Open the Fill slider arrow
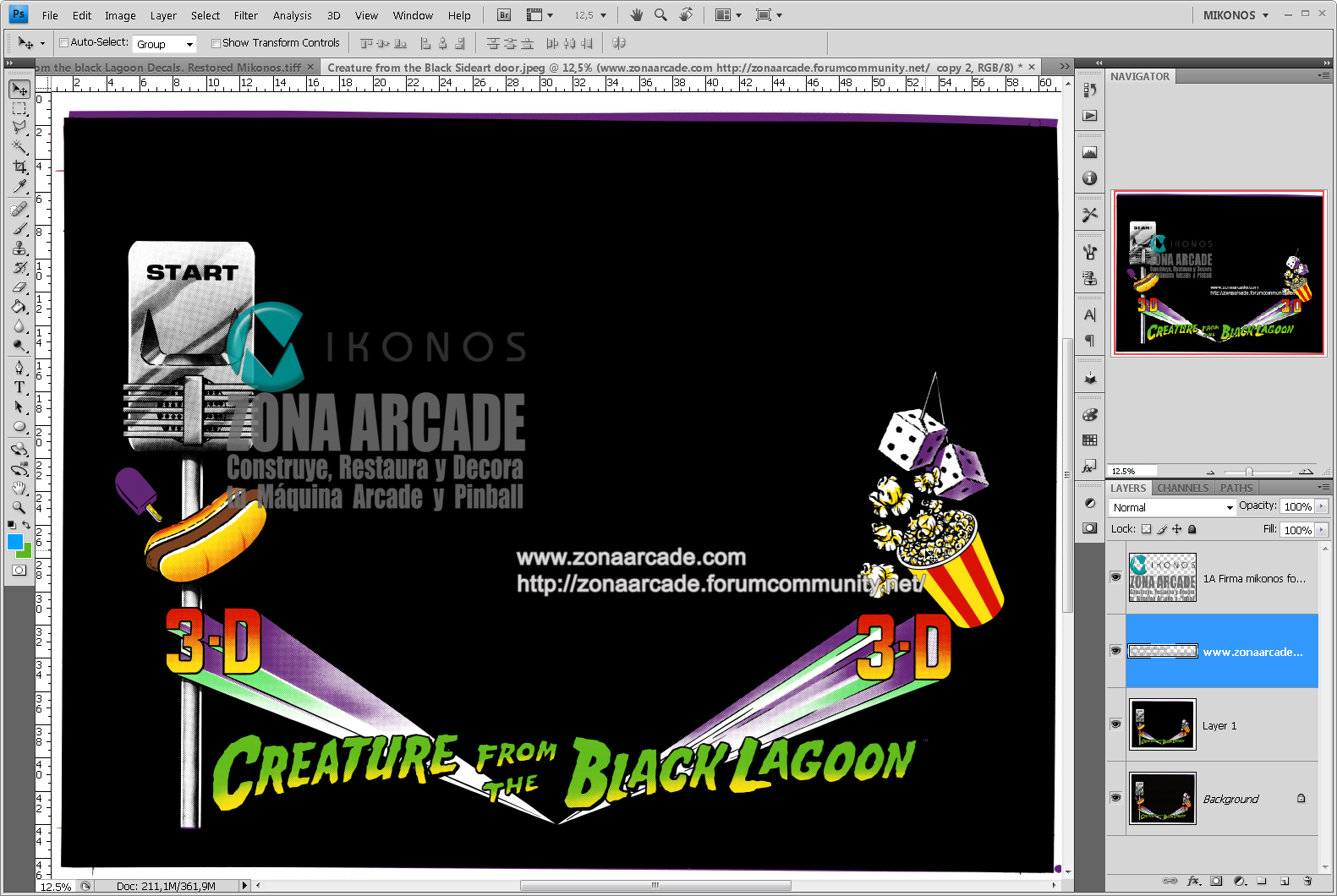 coord(1321,529)
